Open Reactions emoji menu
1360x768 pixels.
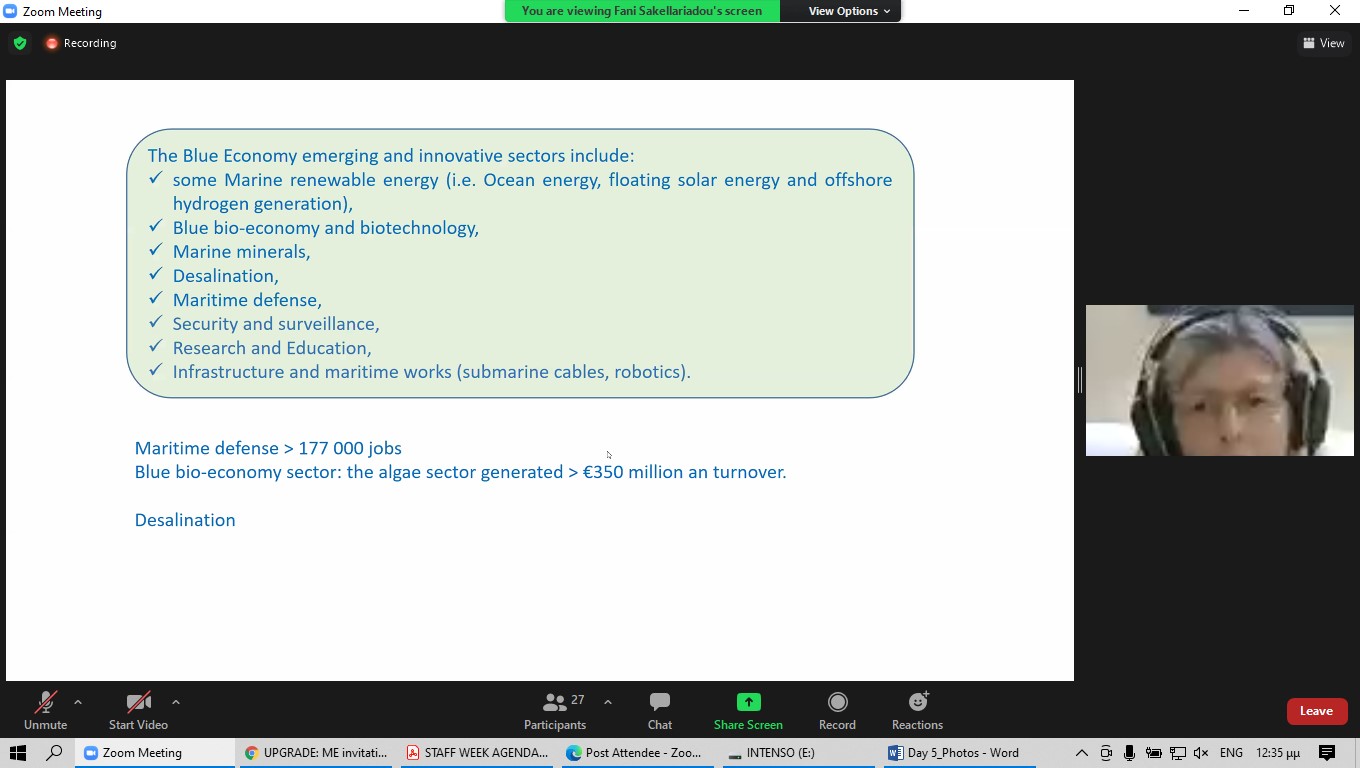coord(917,711)
